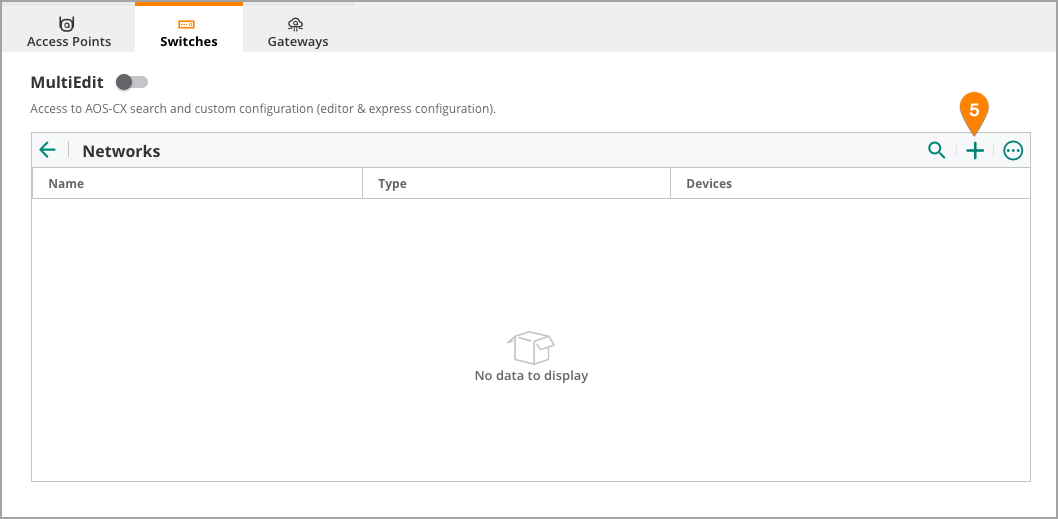Sort by the Type column header

[x=393, y=184]
